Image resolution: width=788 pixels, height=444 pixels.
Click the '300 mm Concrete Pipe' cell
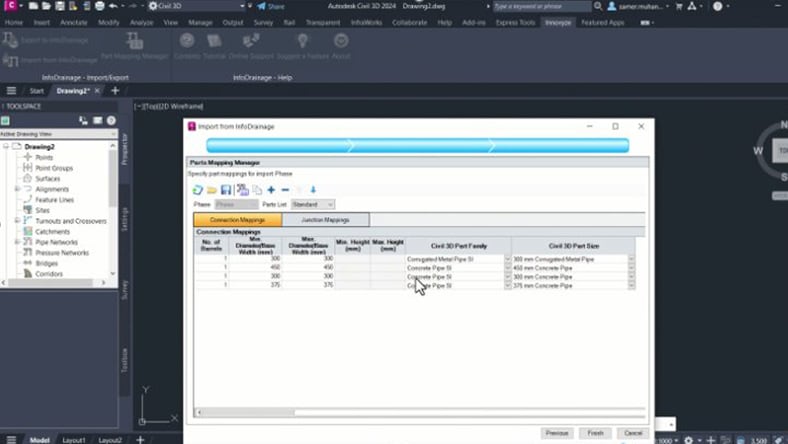point(570,277)
